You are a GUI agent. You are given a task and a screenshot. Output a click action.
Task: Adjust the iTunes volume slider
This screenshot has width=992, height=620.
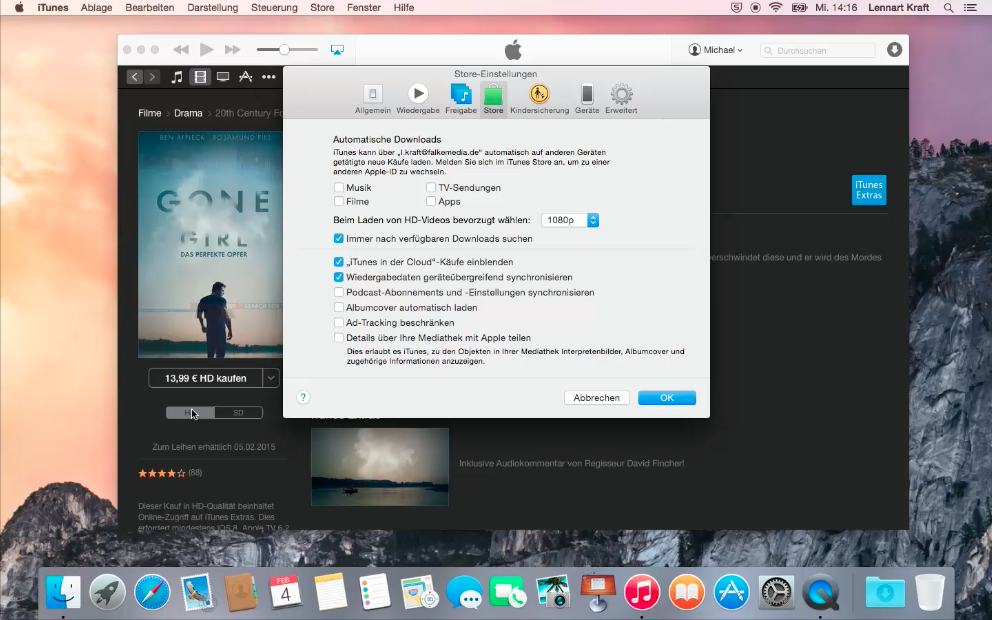point(287,49)
